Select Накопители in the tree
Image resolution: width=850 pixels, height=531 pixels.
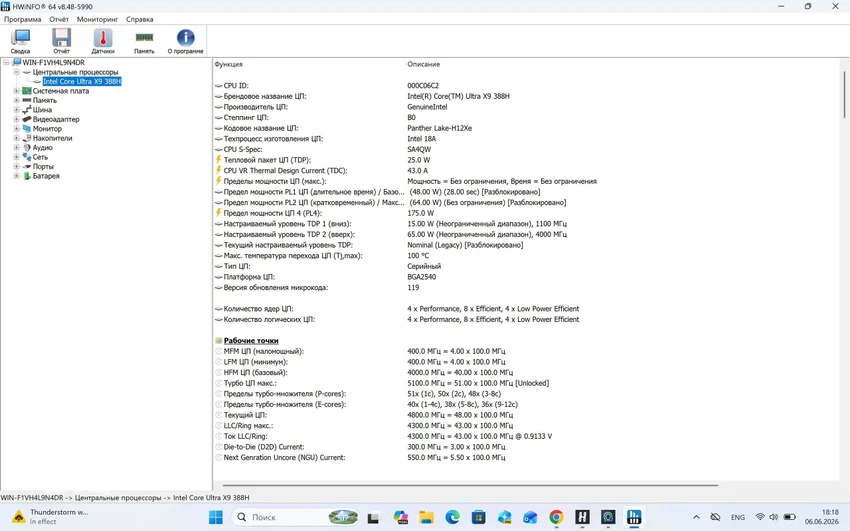tap(52, 138)
